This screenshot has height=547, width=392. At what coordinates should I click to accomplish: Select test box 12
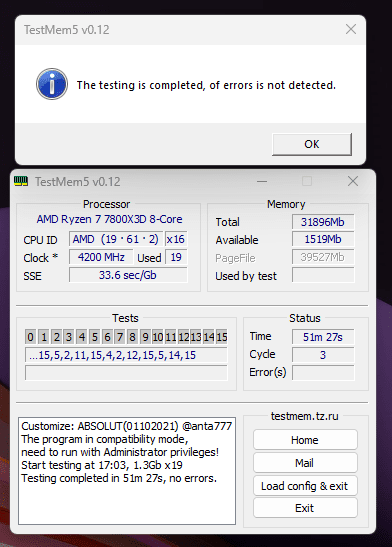pyautogui.click(x=183, y=337)
